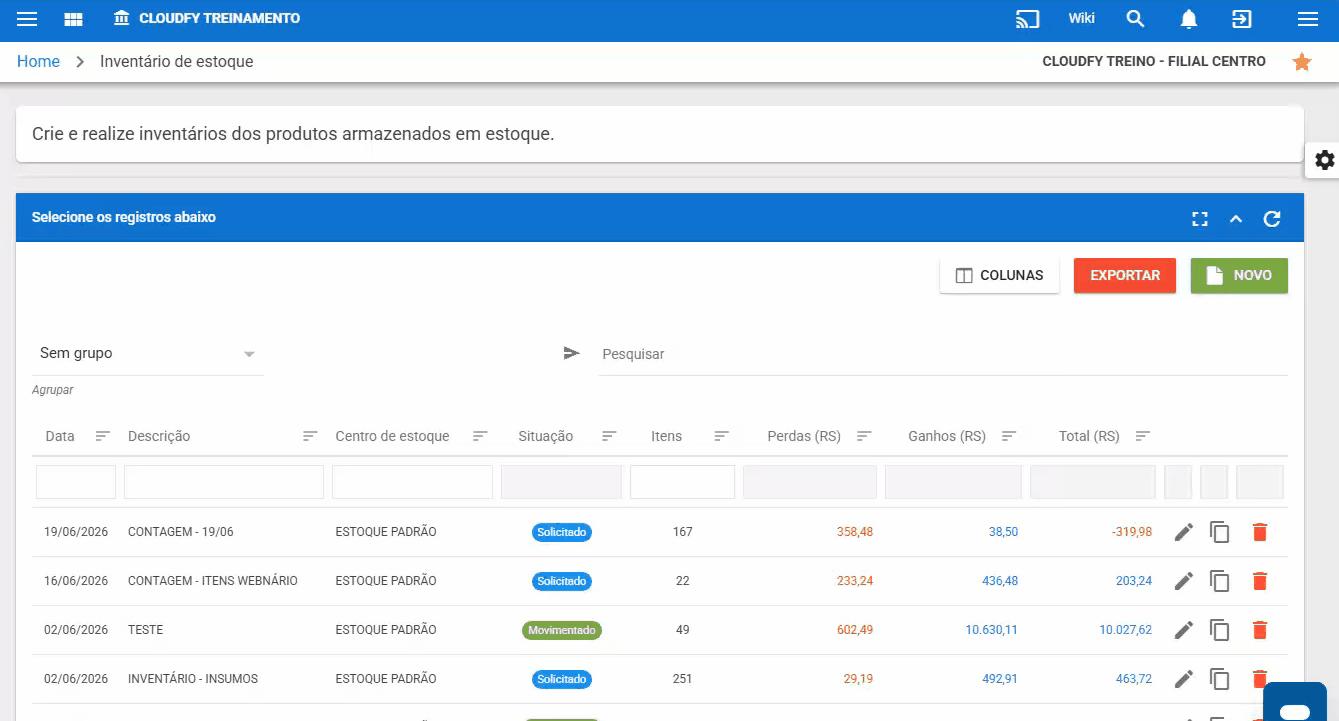1339x721 pixels.
Task: Open the settings gear tab
Action: tap(1324, 160)
